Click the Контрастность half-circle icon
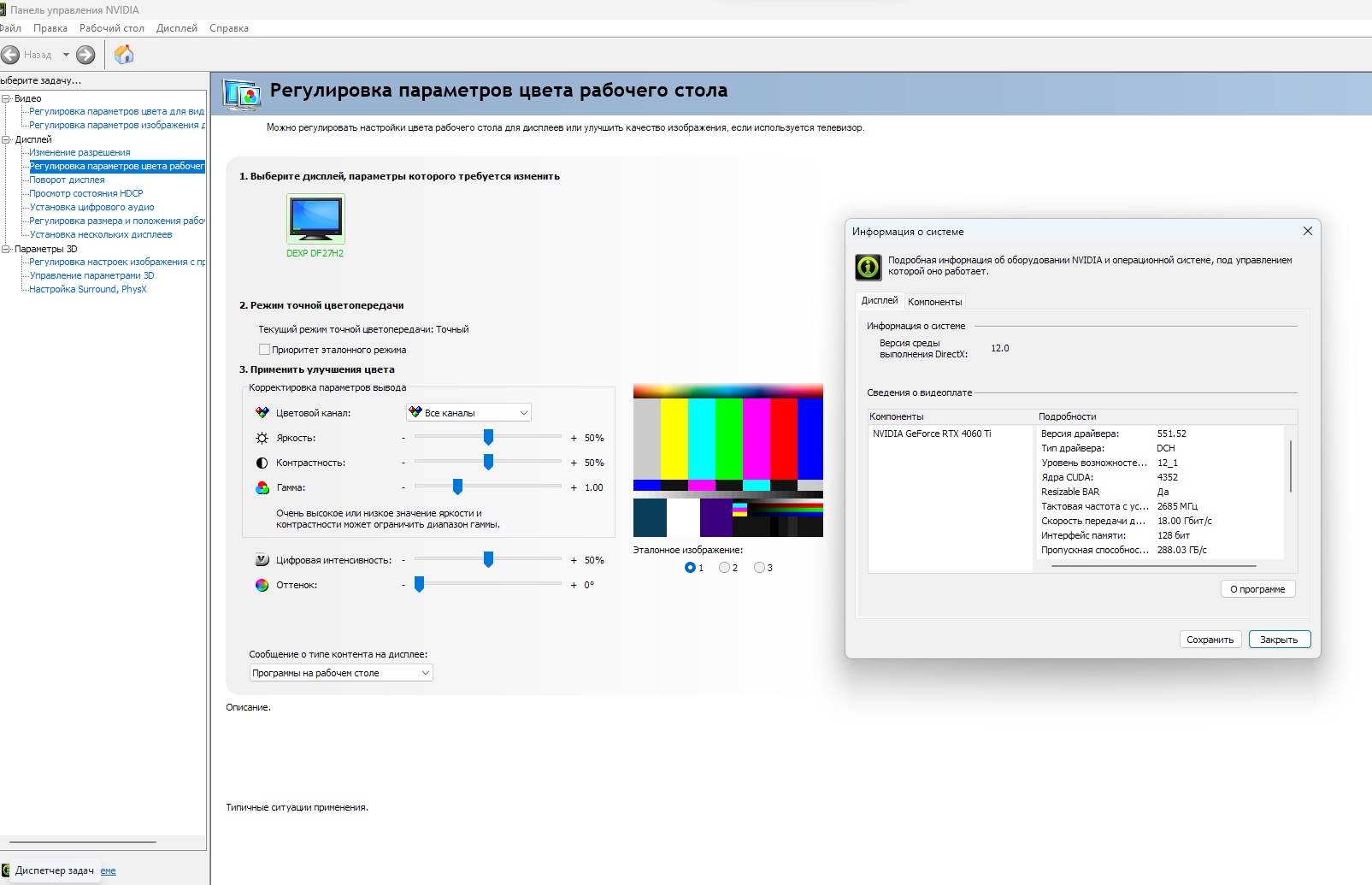 (x=262, y=463)
